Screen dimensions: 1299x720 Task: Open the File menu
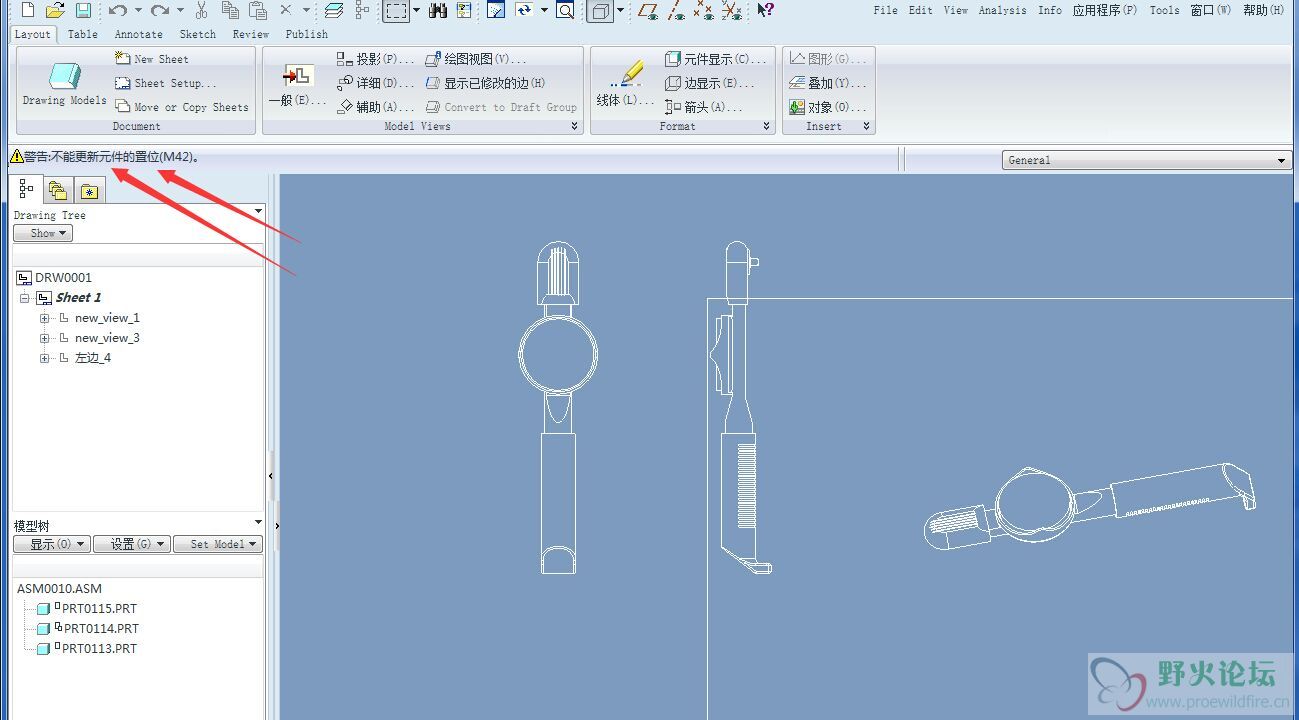click(885, 10)
